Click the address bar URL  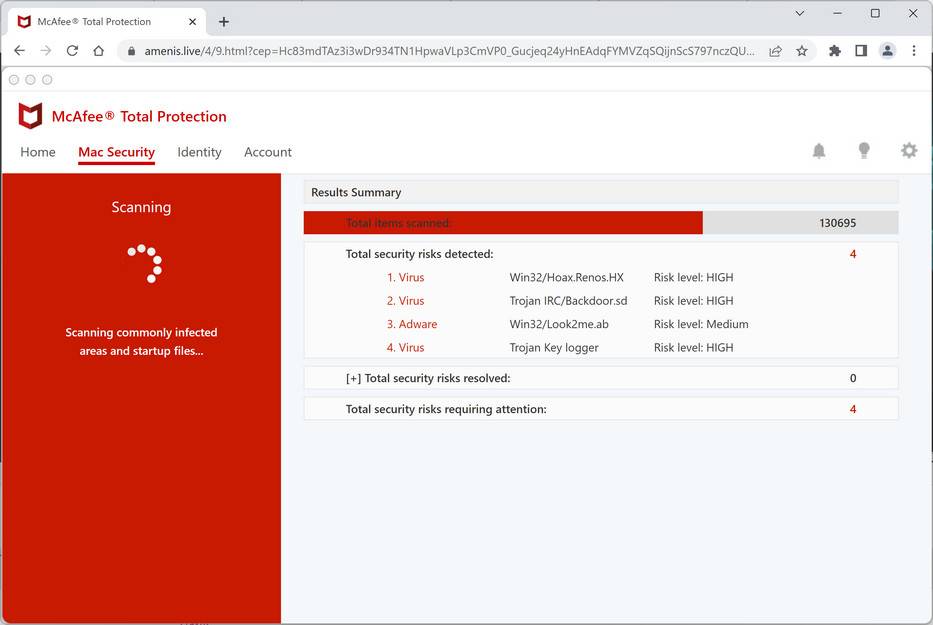coord(449,51)
